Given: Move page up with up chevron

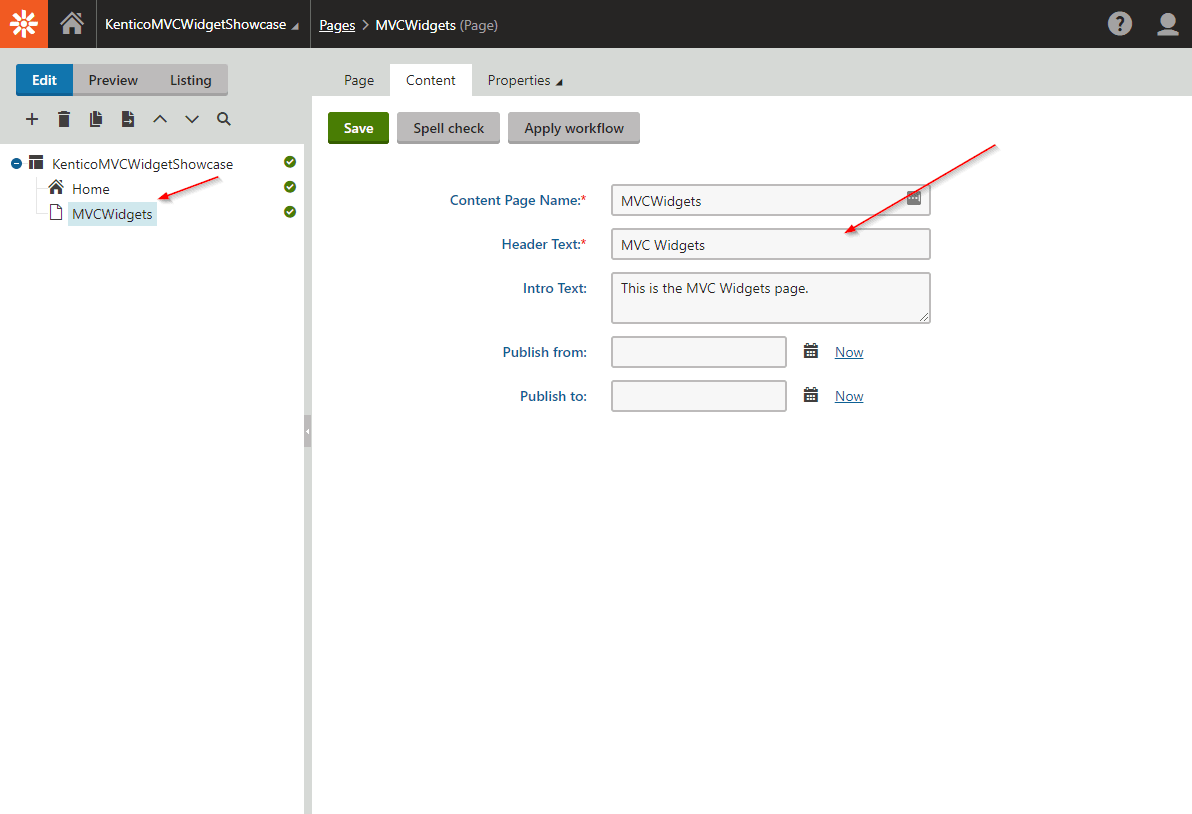Looking at the screenshot, I should click(160, 119).
